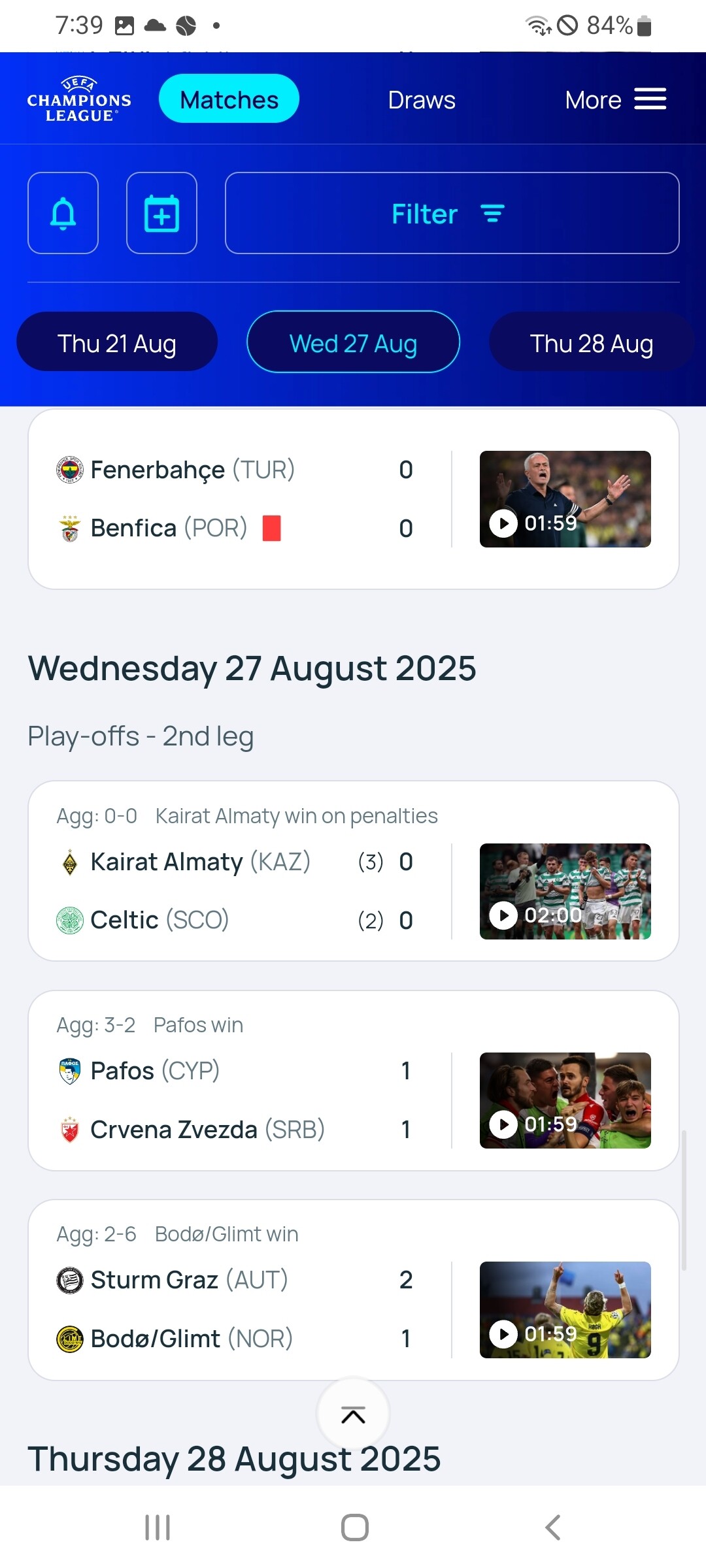The width and height of the screenshot is (706, 1568).
Task: Tap the notification bell icon
Action: point(63,213)
